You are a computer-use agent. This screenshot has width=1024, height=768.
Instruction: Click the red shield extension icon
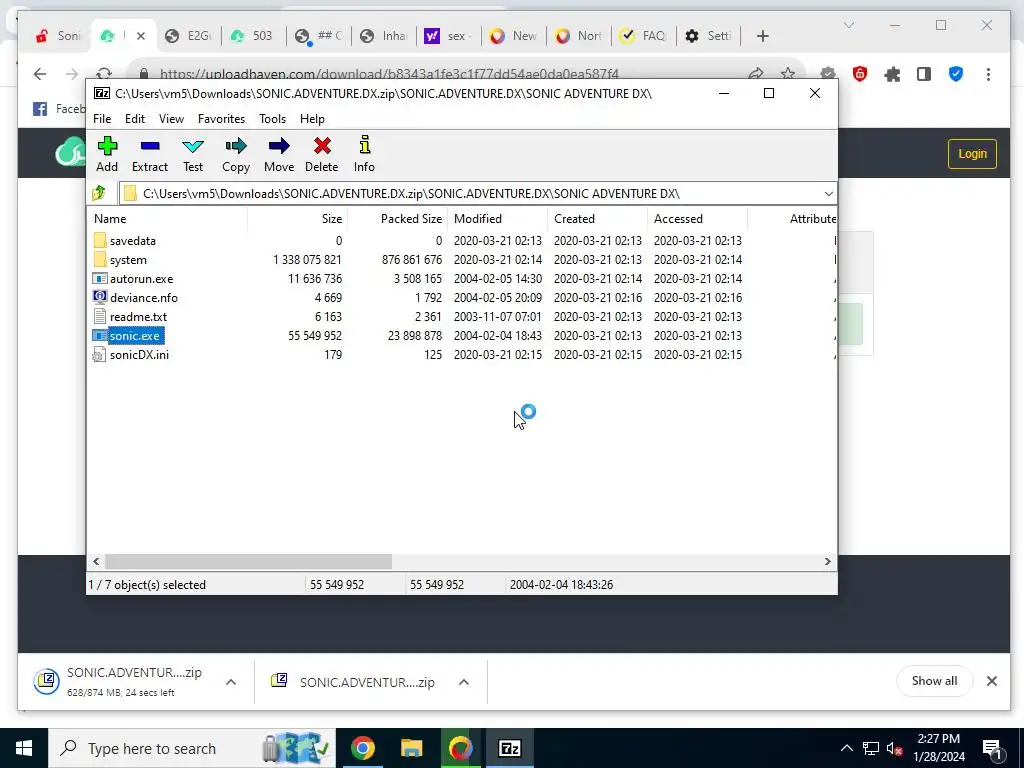point(860,74)
